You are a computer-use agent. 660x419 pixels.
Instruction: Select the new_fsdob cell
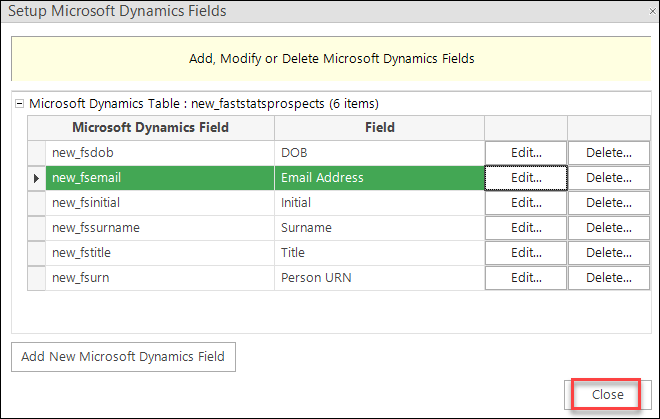tap(160, 152)
